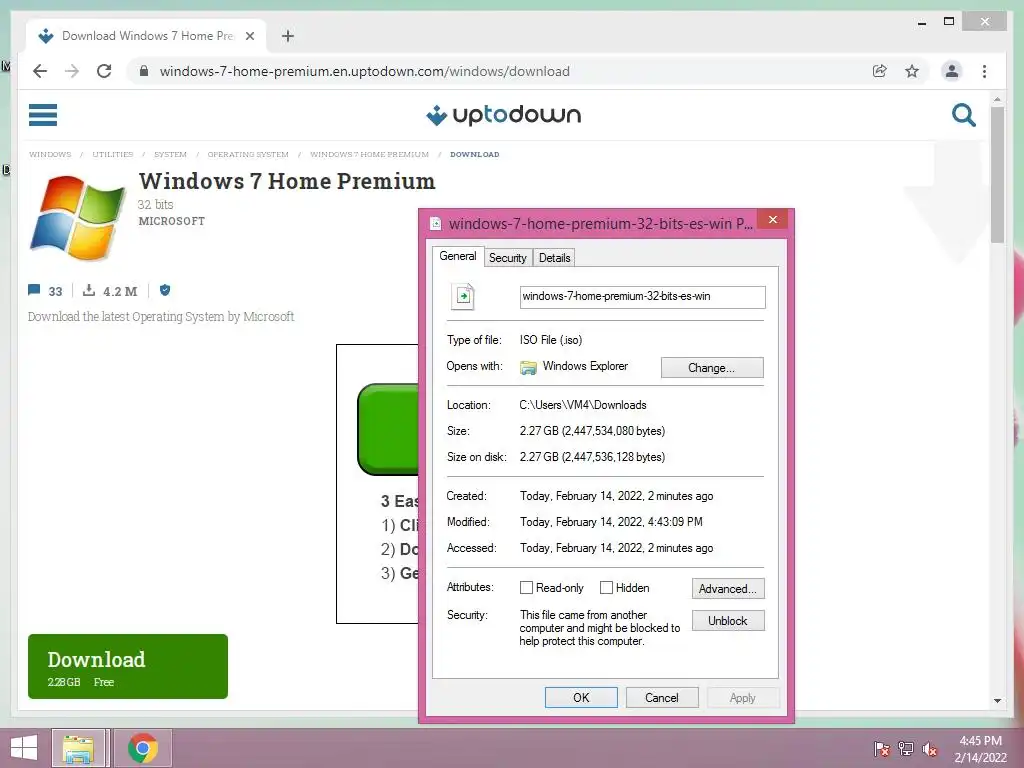Toggle the Hidden attribute checkbox
The image size is (1024, 768).
606,588
